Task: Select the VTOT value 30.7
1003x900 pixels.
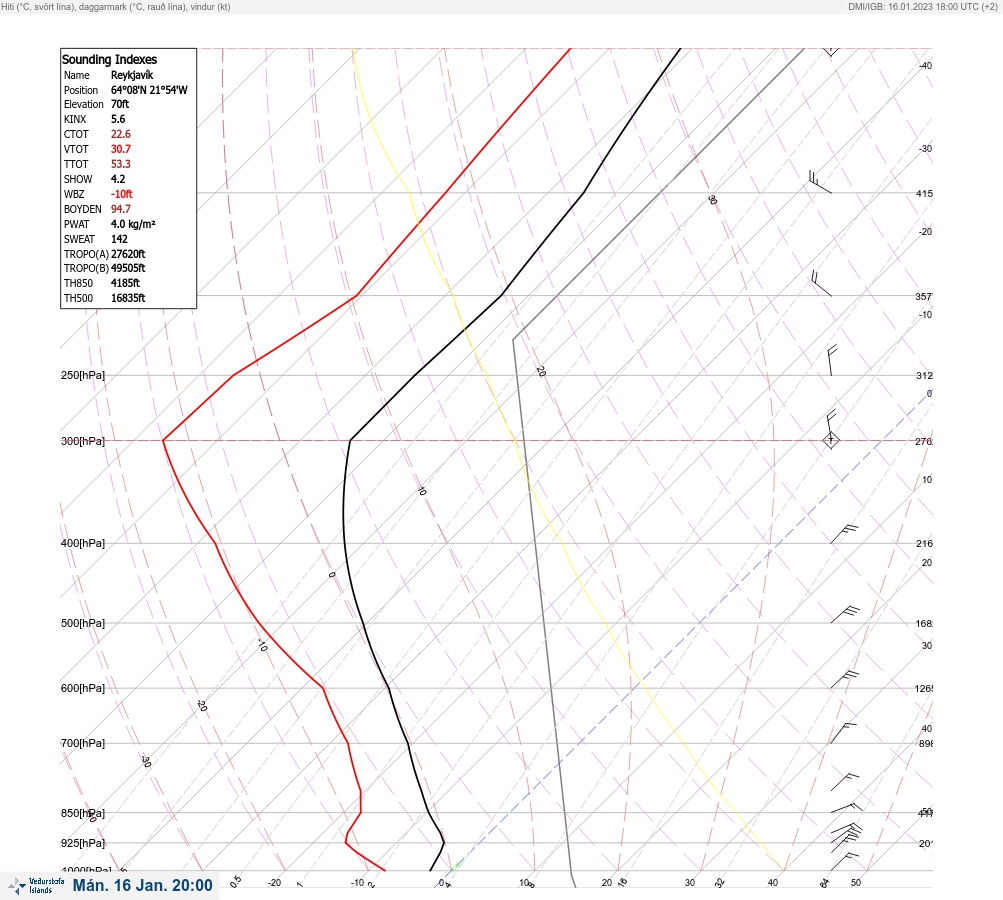Action: point(120,148)
